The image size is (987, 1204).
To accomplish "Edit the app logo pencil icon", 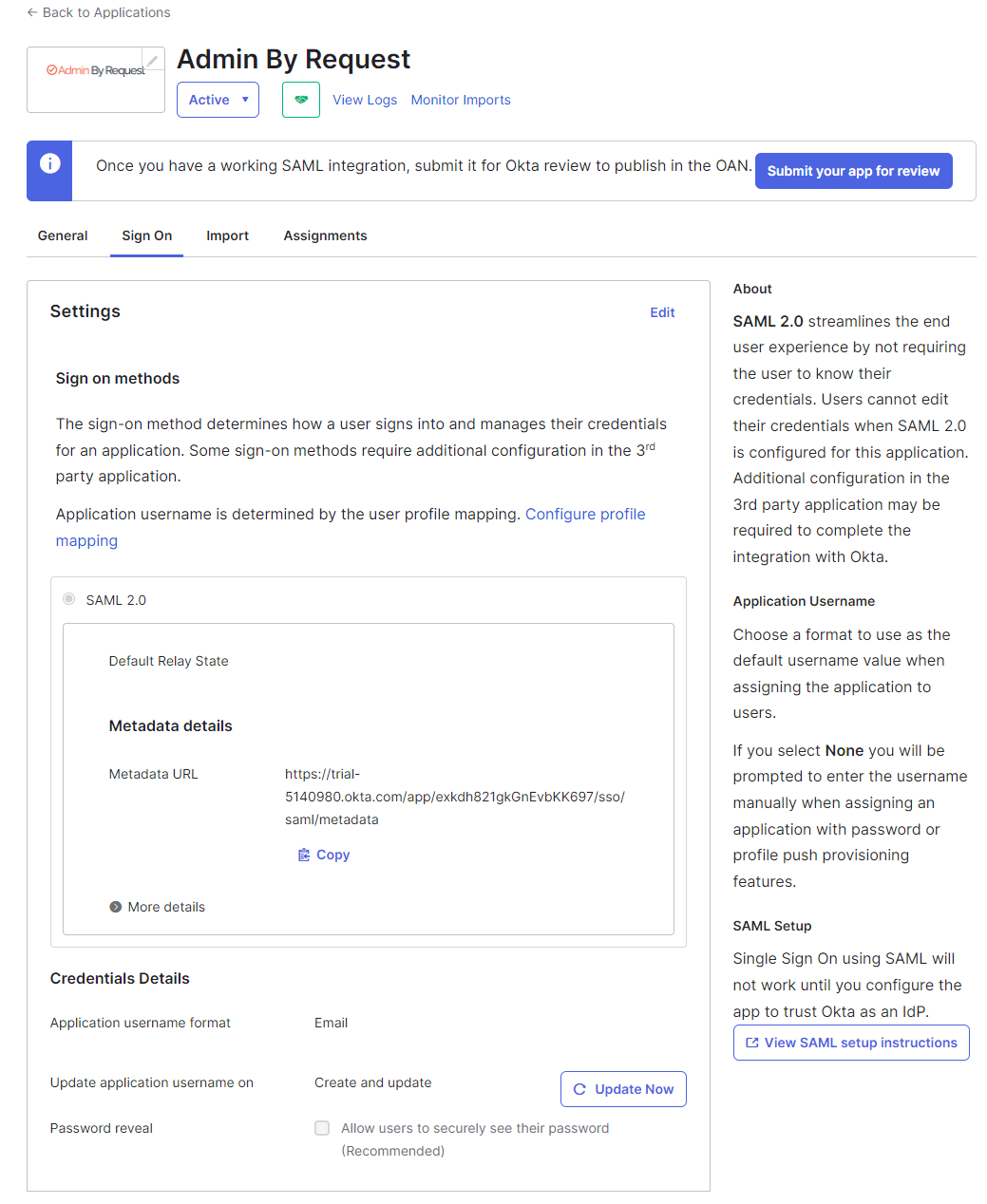I will (x=152, y=60).
